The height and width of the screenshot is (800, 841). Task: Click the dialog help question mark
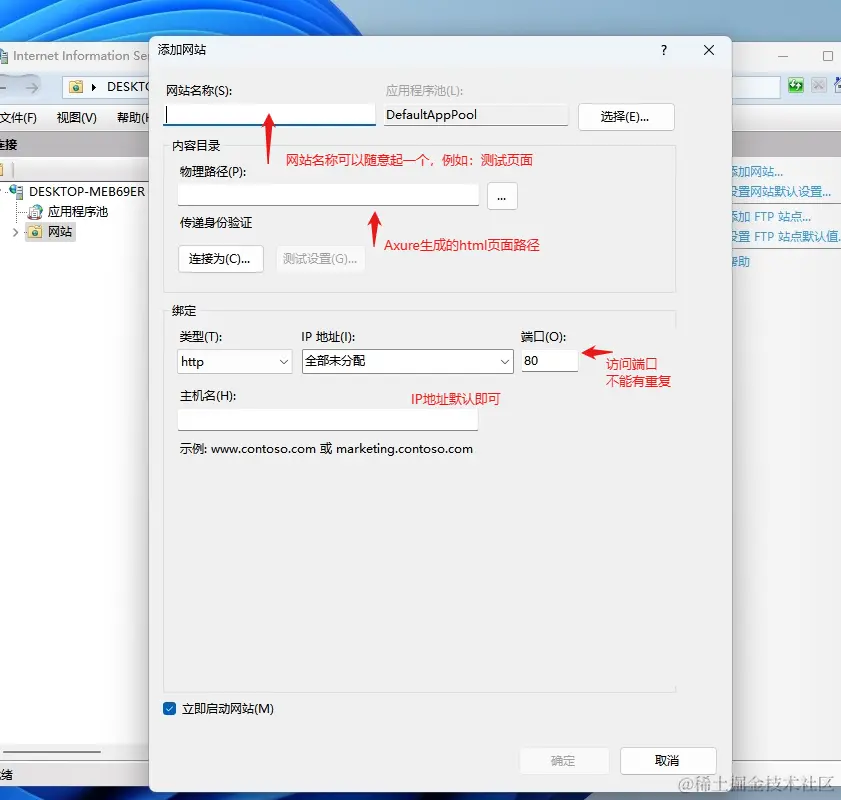coord(664,50)
